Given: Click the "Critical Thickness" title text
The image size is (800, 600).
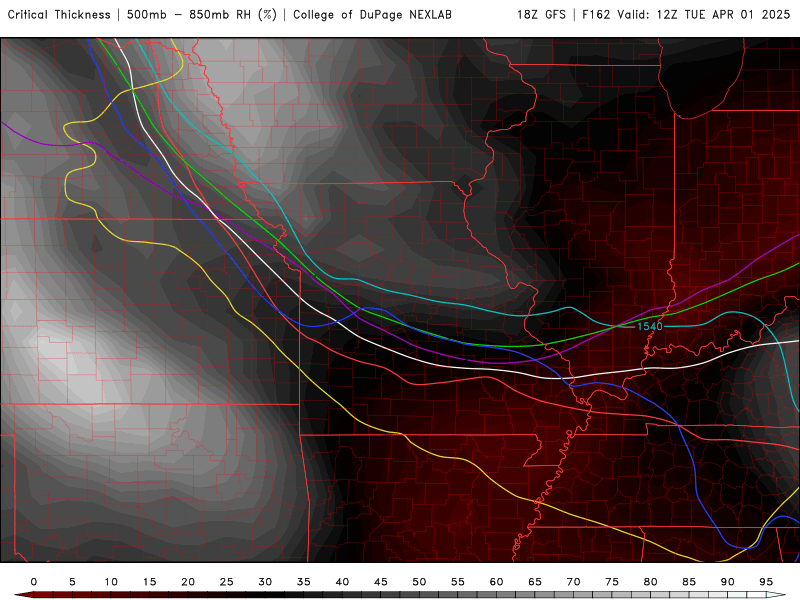Looking at the screenshot, I should point(59,15).
